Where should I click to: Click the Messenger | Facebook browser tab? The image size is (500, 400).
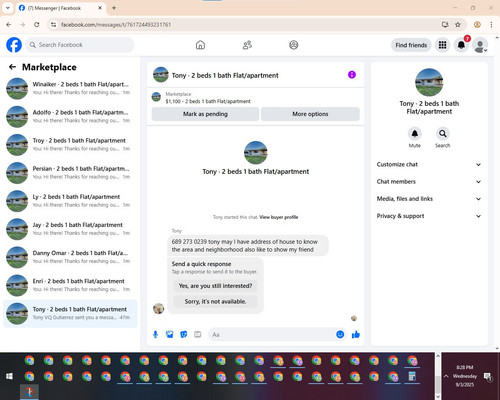click(x=60, y=8)
